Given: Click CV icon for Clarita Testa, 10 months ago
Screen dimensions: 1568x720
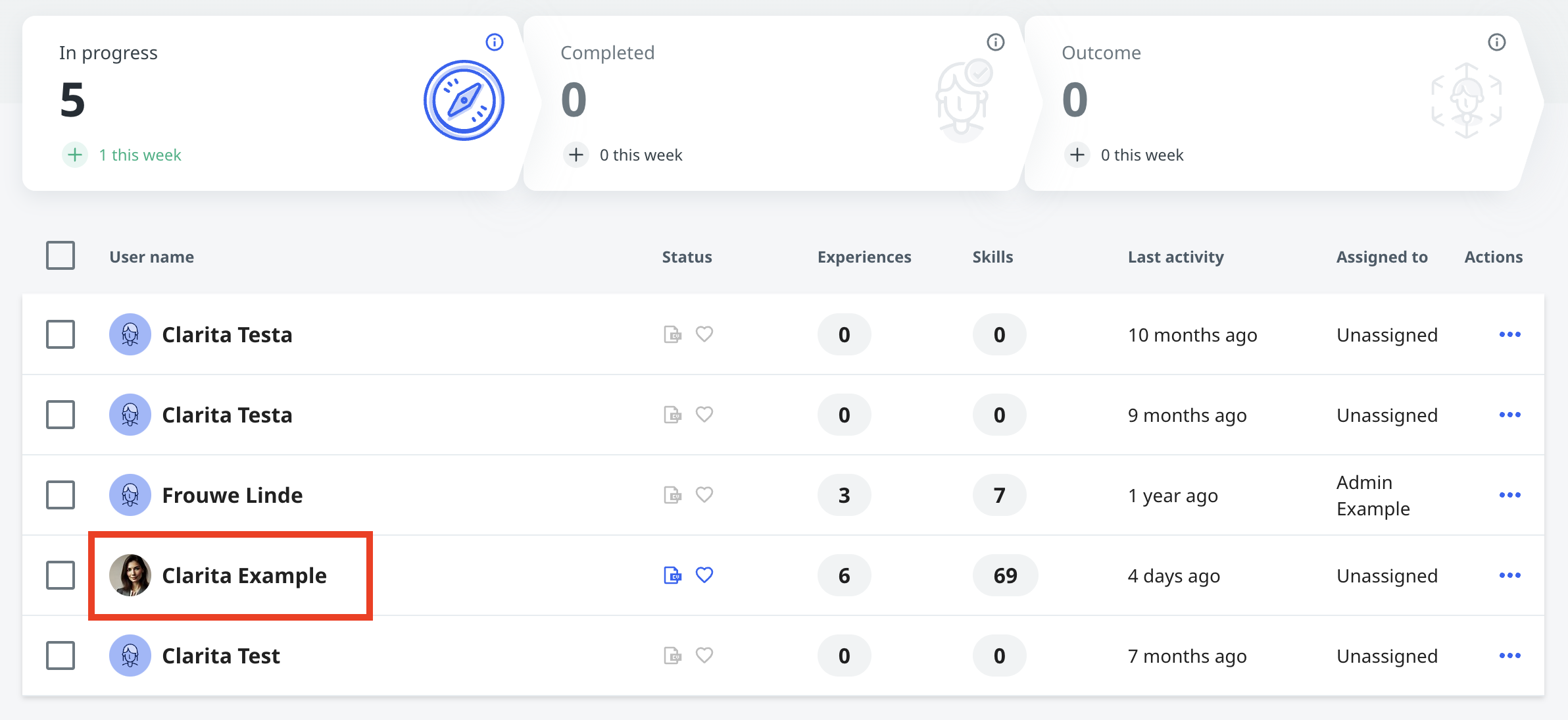Looking at the screenshot, I should pyautogui.click(x=672, y=334).
